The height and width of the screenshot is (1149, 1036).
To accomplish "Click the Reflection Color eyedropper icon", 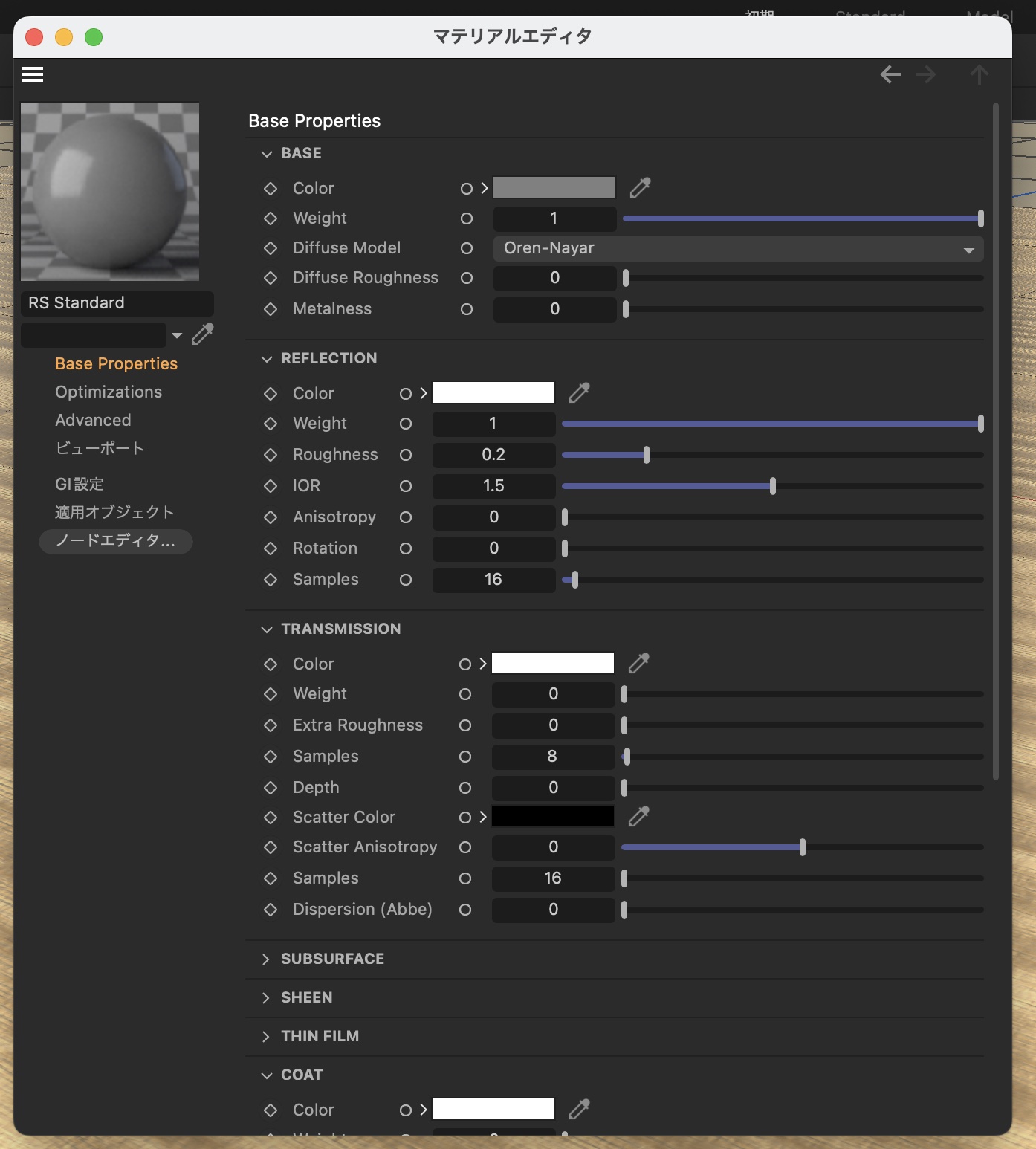I will [579, 393].
